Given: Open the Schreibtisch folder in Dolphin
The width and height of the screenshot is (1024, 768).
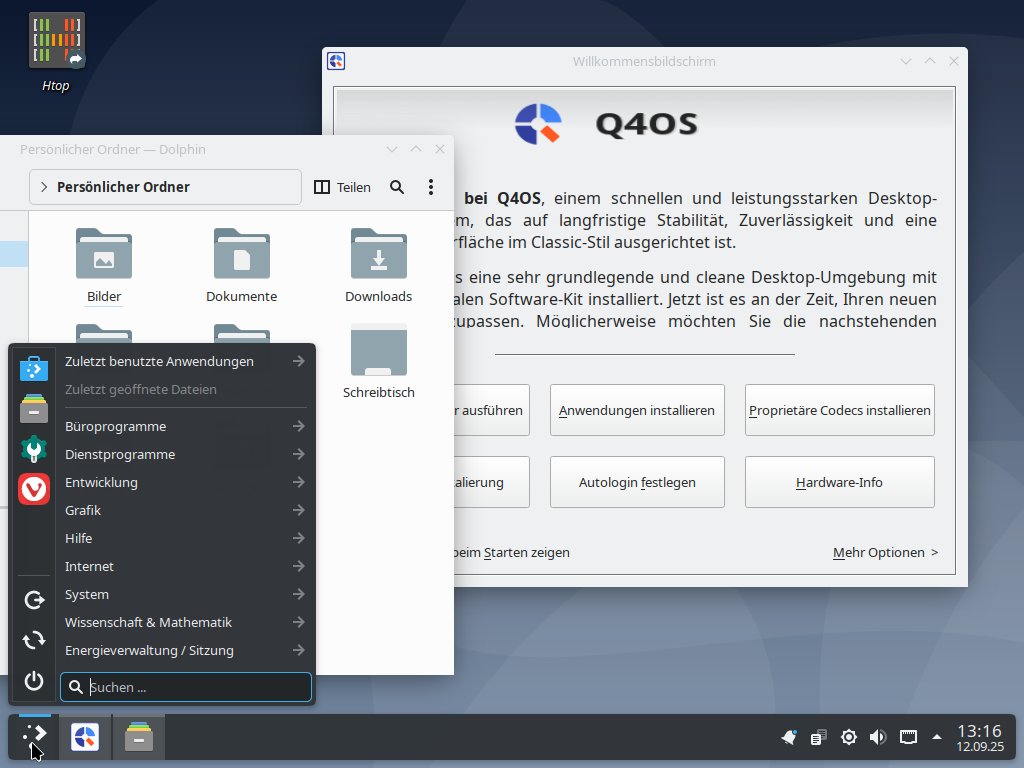Looking at the screenshot, I should click(x=379, y=362).
